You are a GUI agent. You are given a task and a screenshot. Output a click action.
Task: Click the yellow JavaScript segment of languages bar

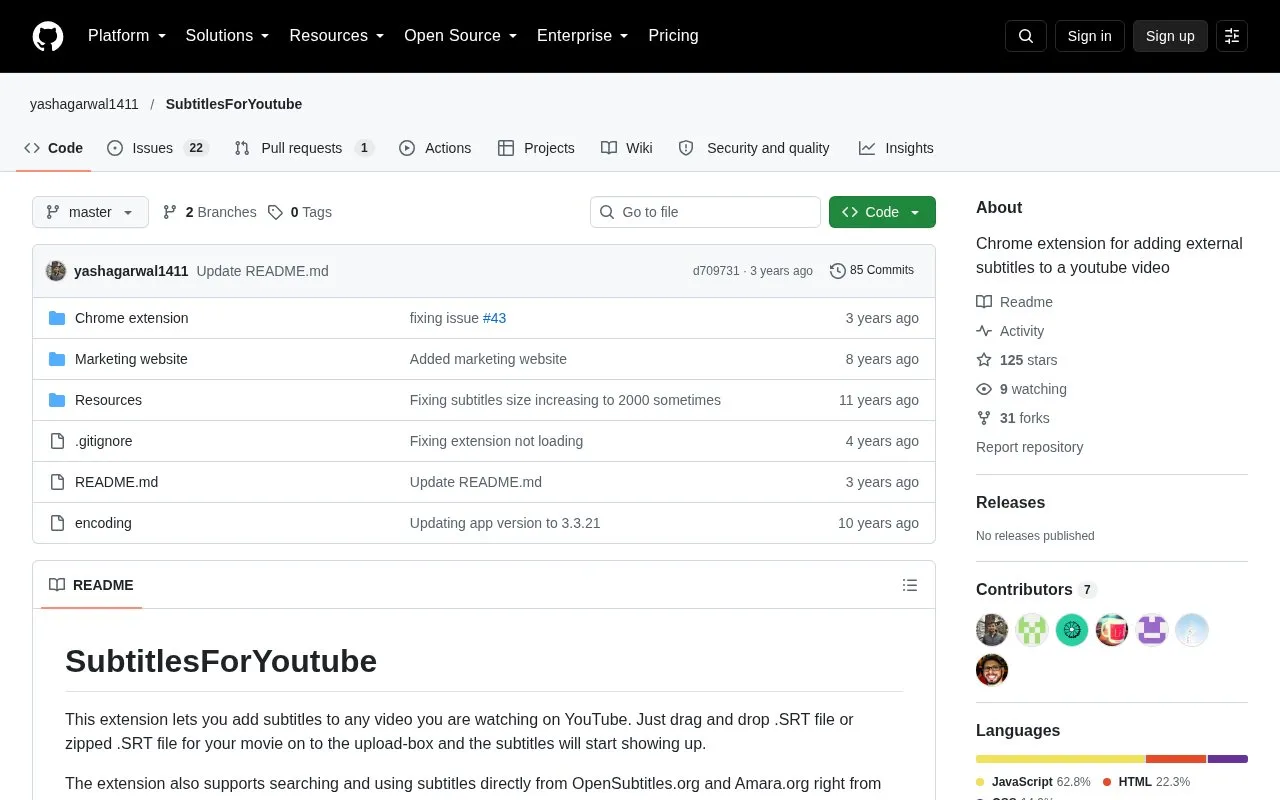click(1060, 759)
